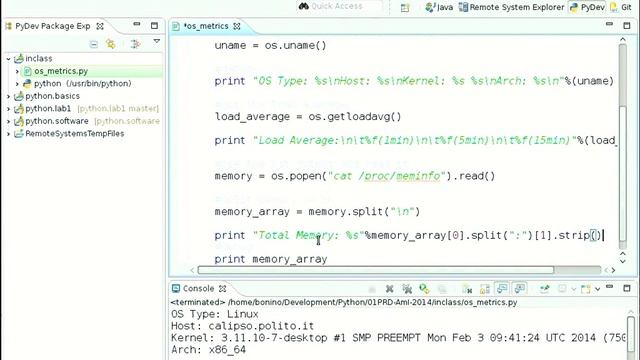Click the filters icon in Package Explorer toolbar
This screenshot has width=640, height=360.
135,44
